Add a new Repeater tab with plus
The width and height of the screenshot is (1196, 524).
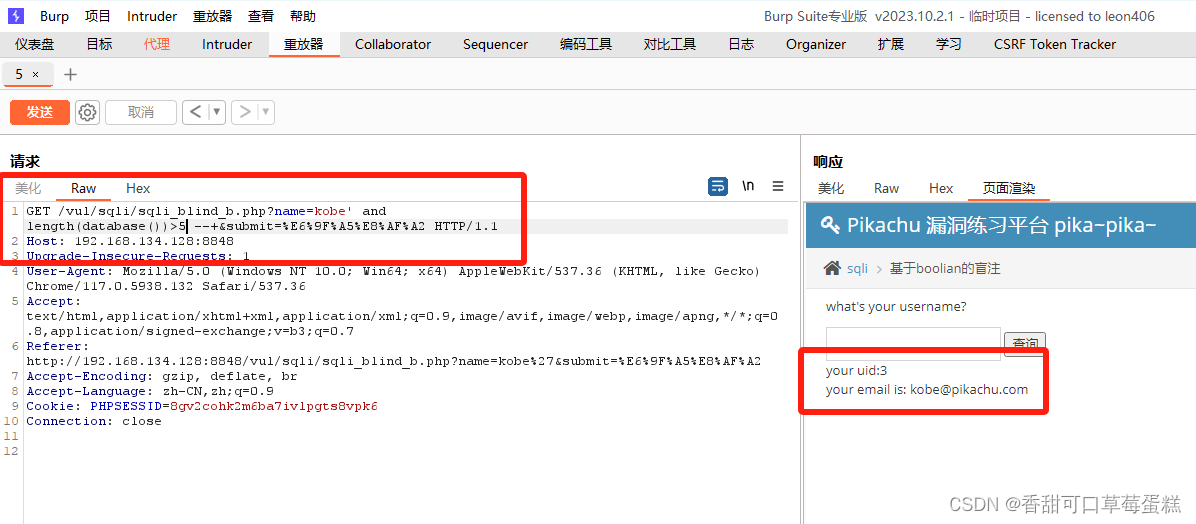[70, 74]
